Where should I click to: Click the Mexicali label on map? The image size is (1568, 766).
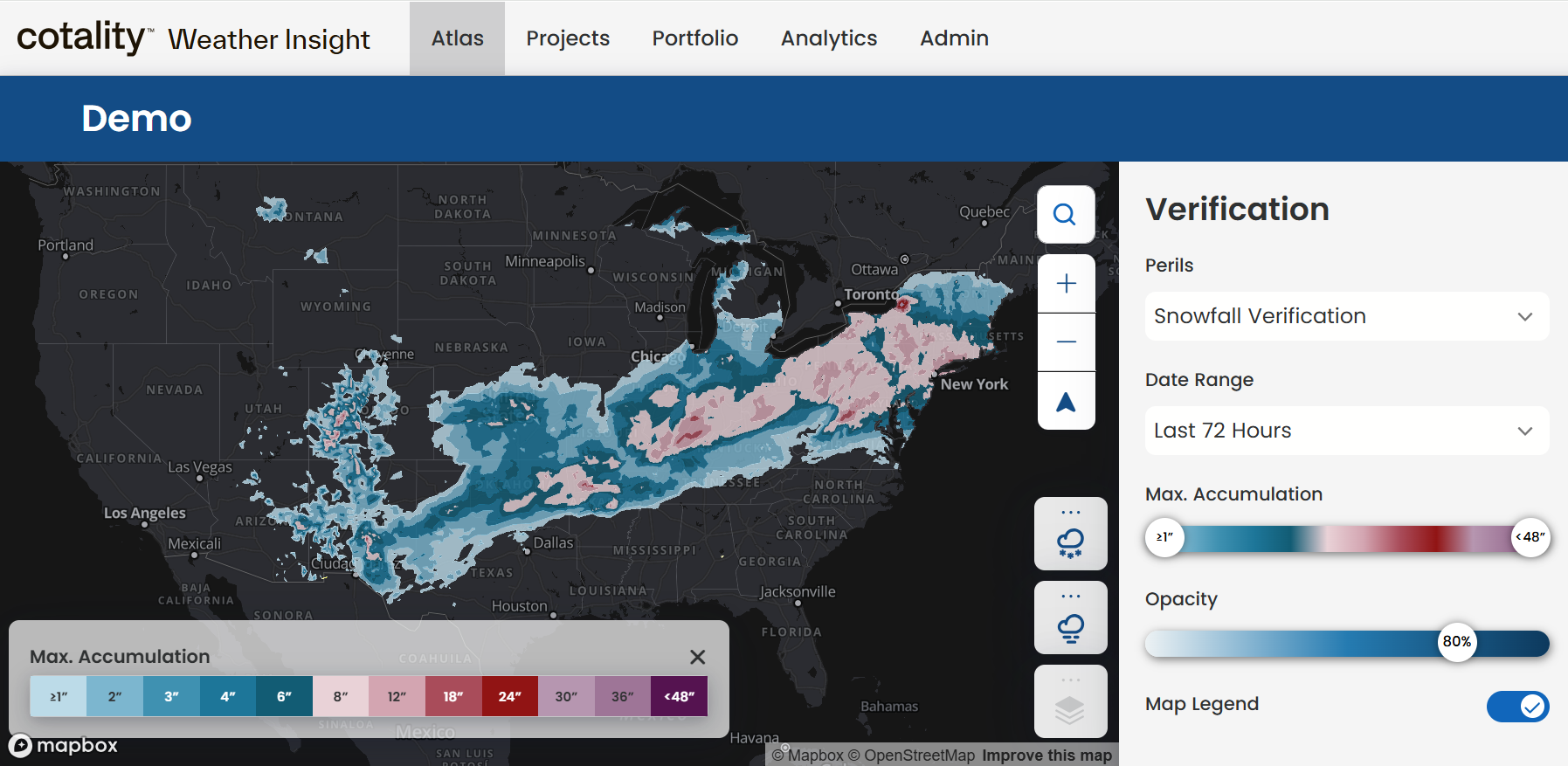(x=195, y=543)
